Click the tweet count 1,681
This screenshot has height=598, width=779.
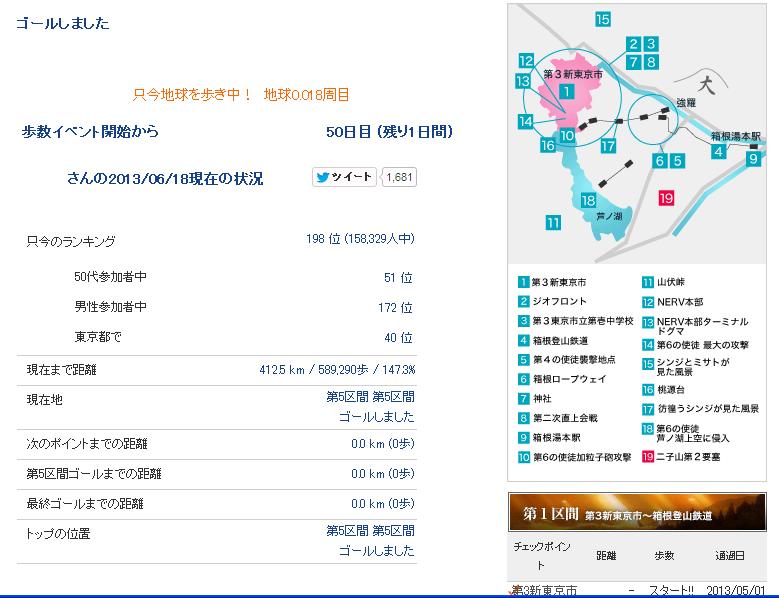[399, 177]
